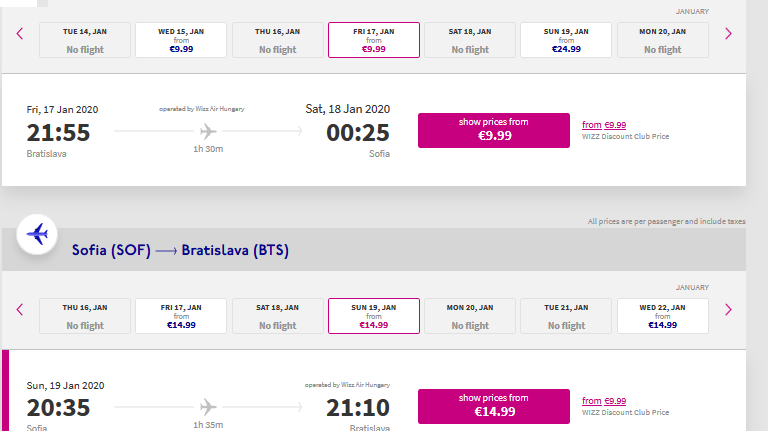
Task: Choose SUN 19, JAN return date tile
Action: pos(374,316)
